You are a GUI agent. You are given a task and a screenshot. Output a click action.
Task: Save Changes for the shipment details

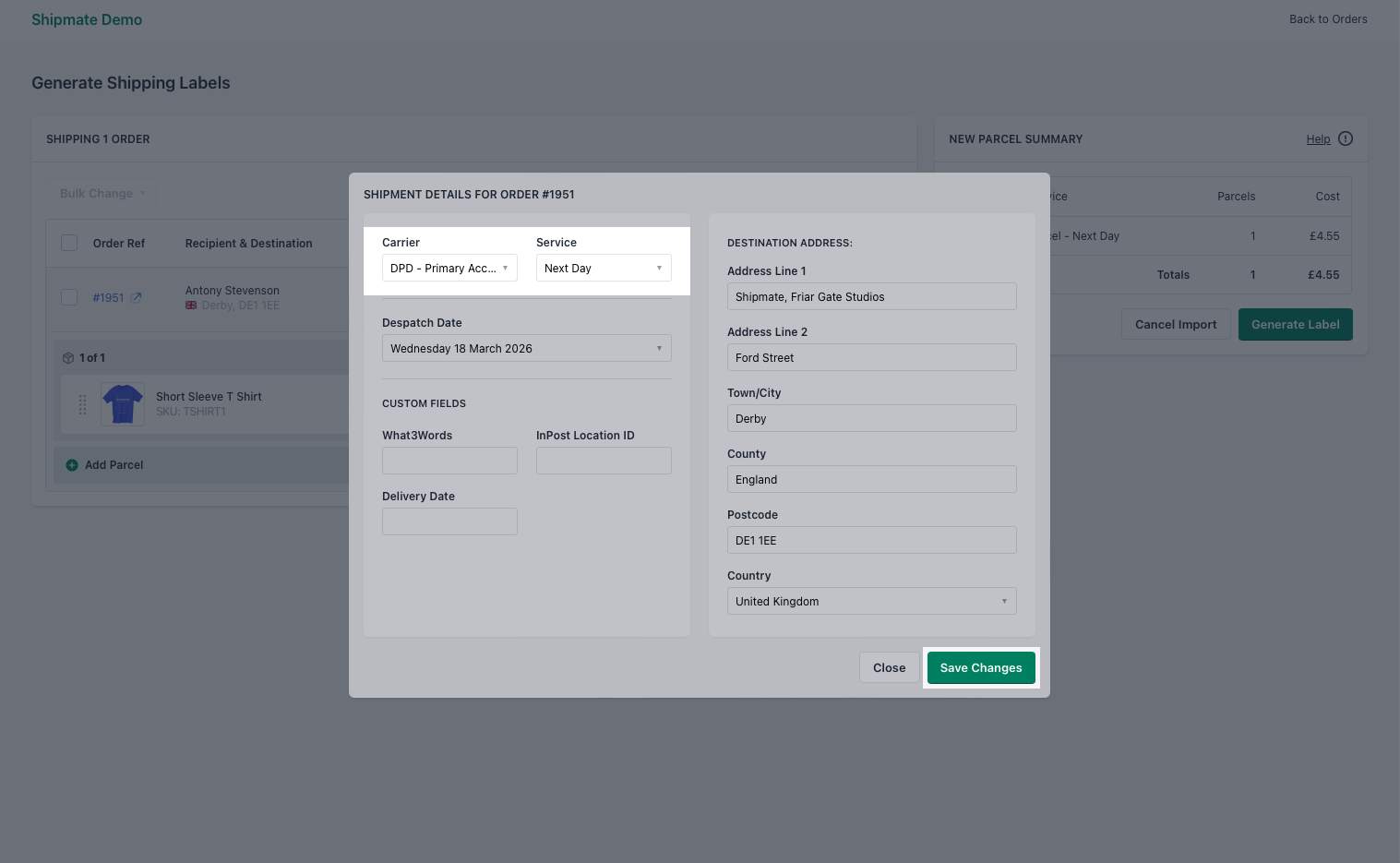981,667
